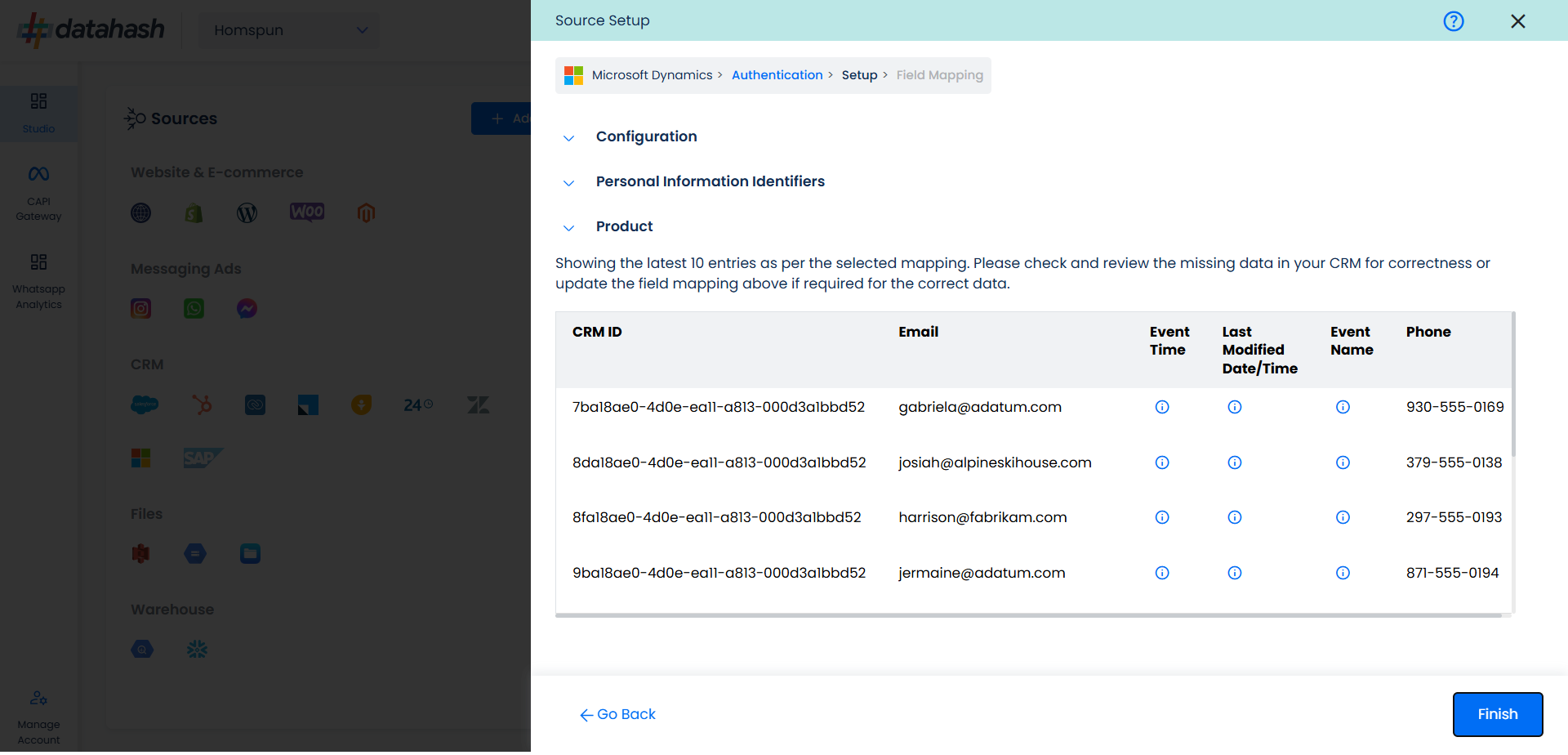
Task: Select the WhatsApp messaging source icon
Action: (194, 309)
